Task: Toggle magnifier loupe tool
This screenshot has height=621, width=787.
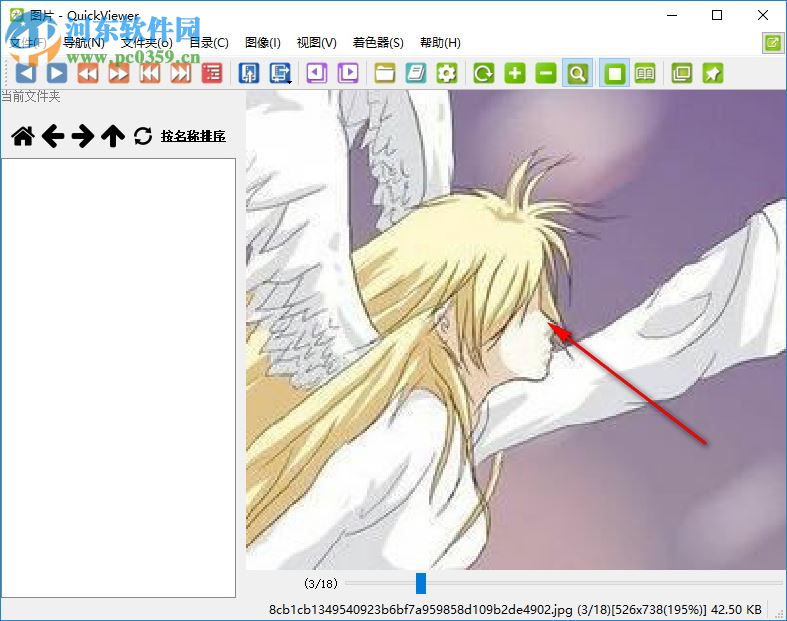Action: tap(577, 73)
